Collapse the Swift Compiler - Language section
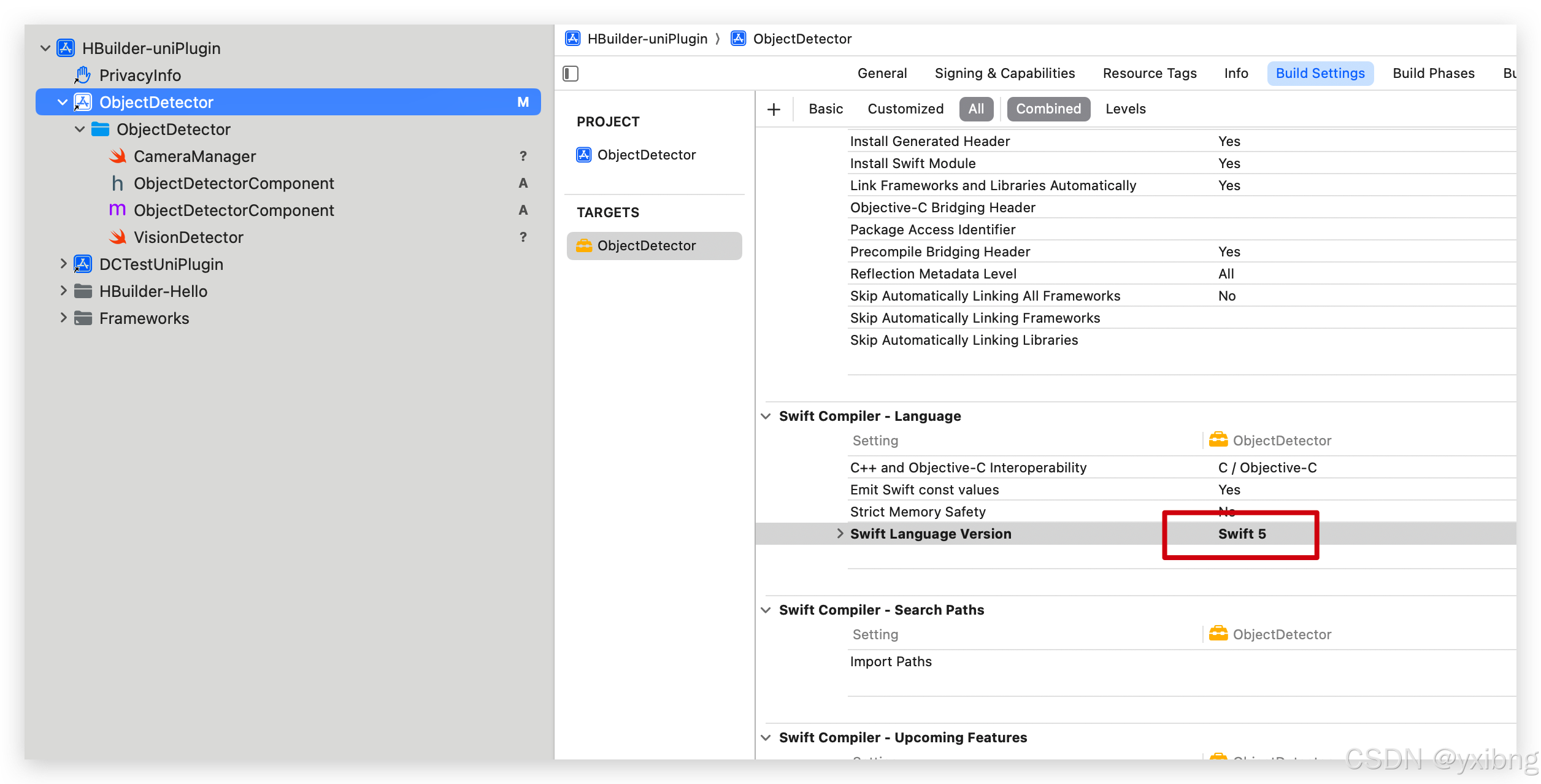1541x784 pixels. pos(766,416)
